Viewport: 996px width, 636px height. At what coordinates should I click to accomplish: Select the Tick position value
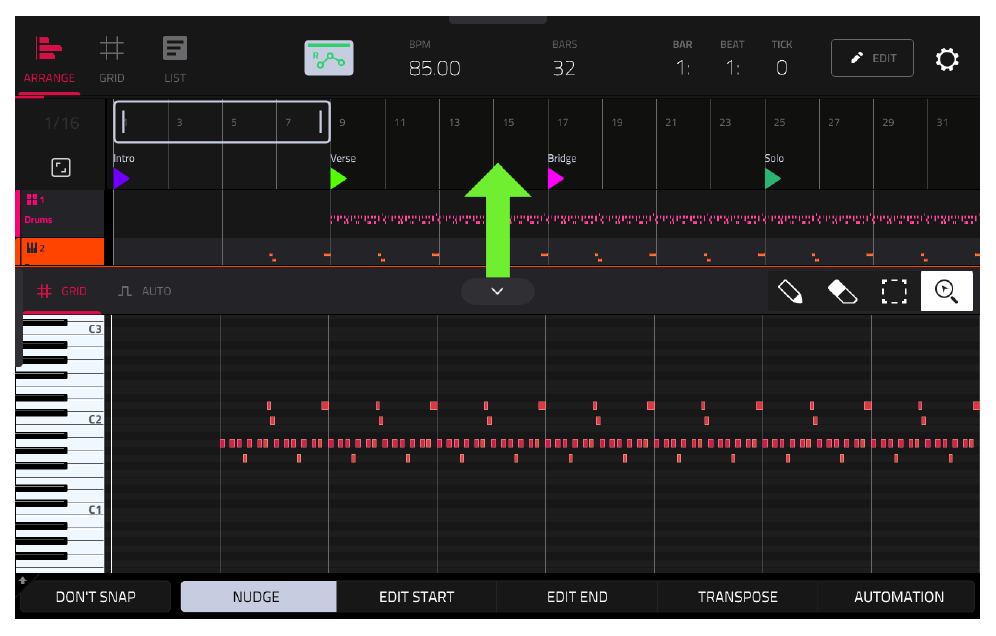[781, 68]
